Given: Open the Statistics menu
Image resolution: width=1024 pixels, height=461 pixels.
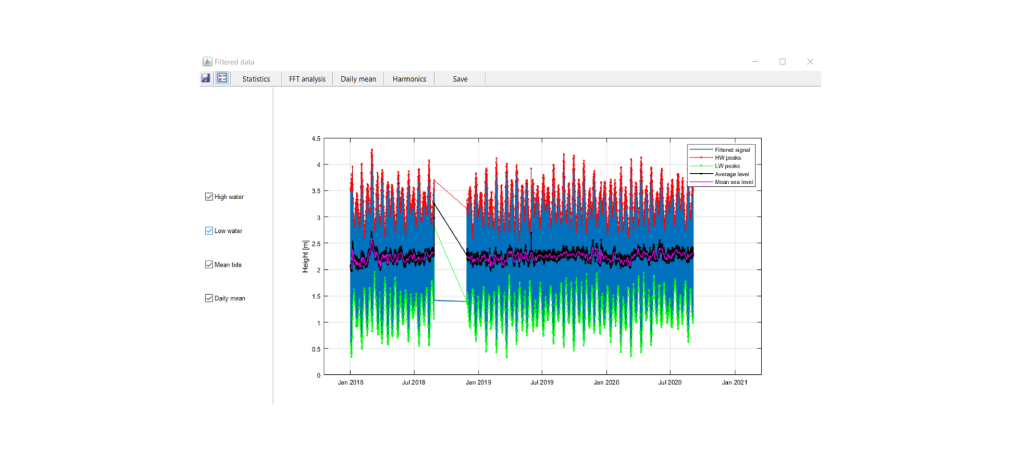Looking at the screenshot, I should (256, 78).
